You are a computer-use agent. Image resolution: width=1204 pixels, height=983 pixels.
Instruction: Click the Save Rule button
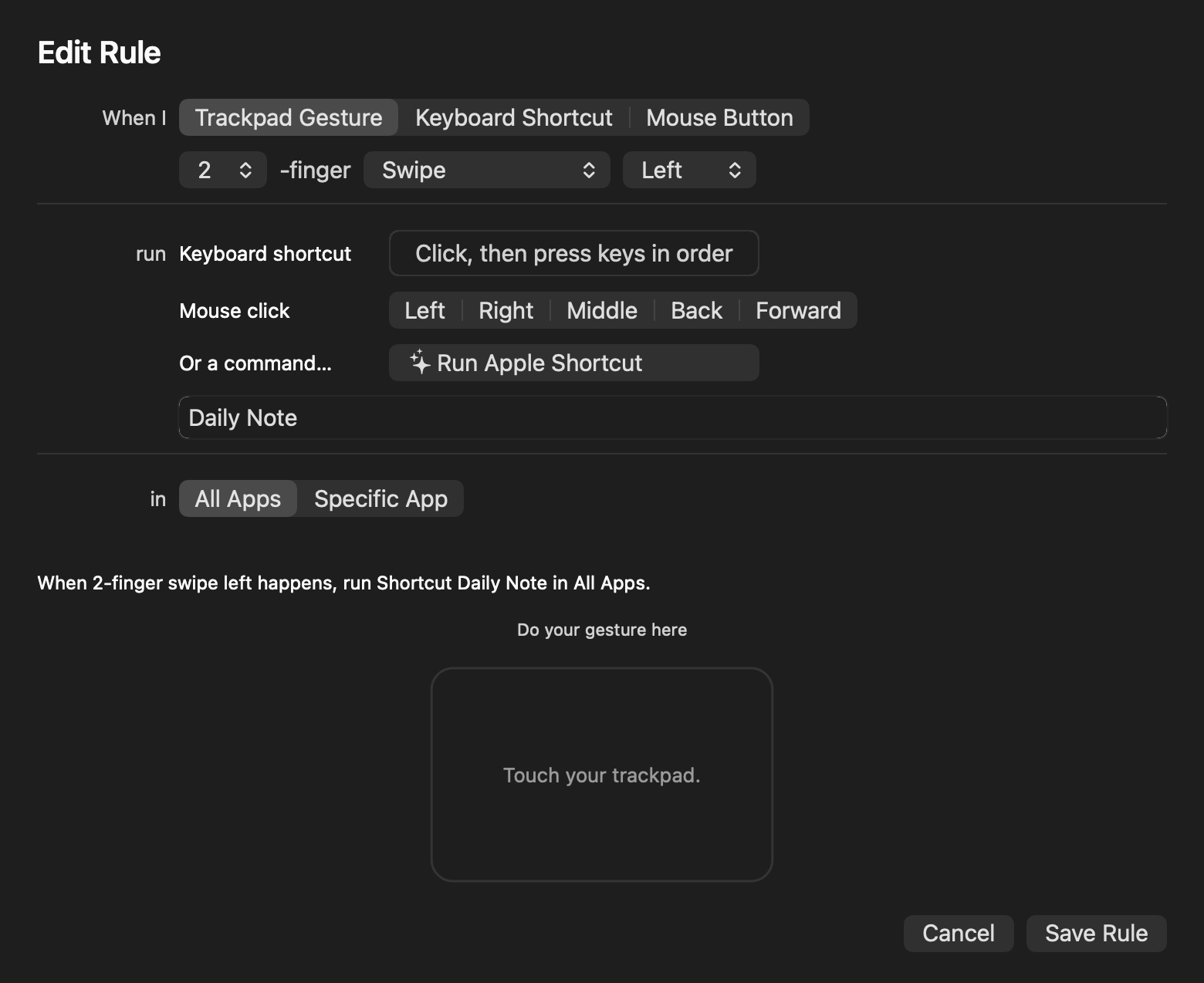1096,934
